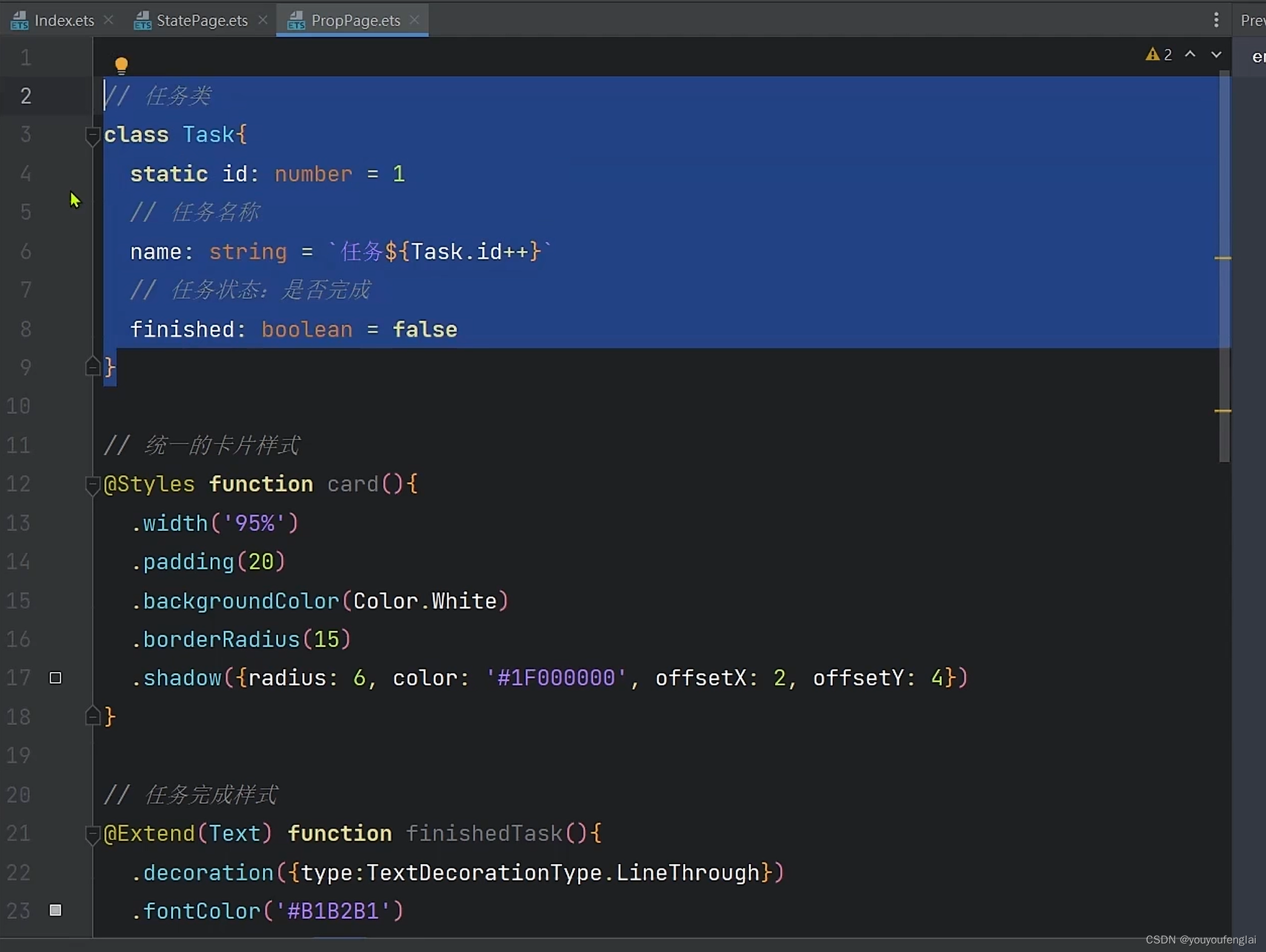Open the warnings indicator showing 2
Image resolution: width=1266 pixels, height=952 pixels.
click(x=1159, y=55)
